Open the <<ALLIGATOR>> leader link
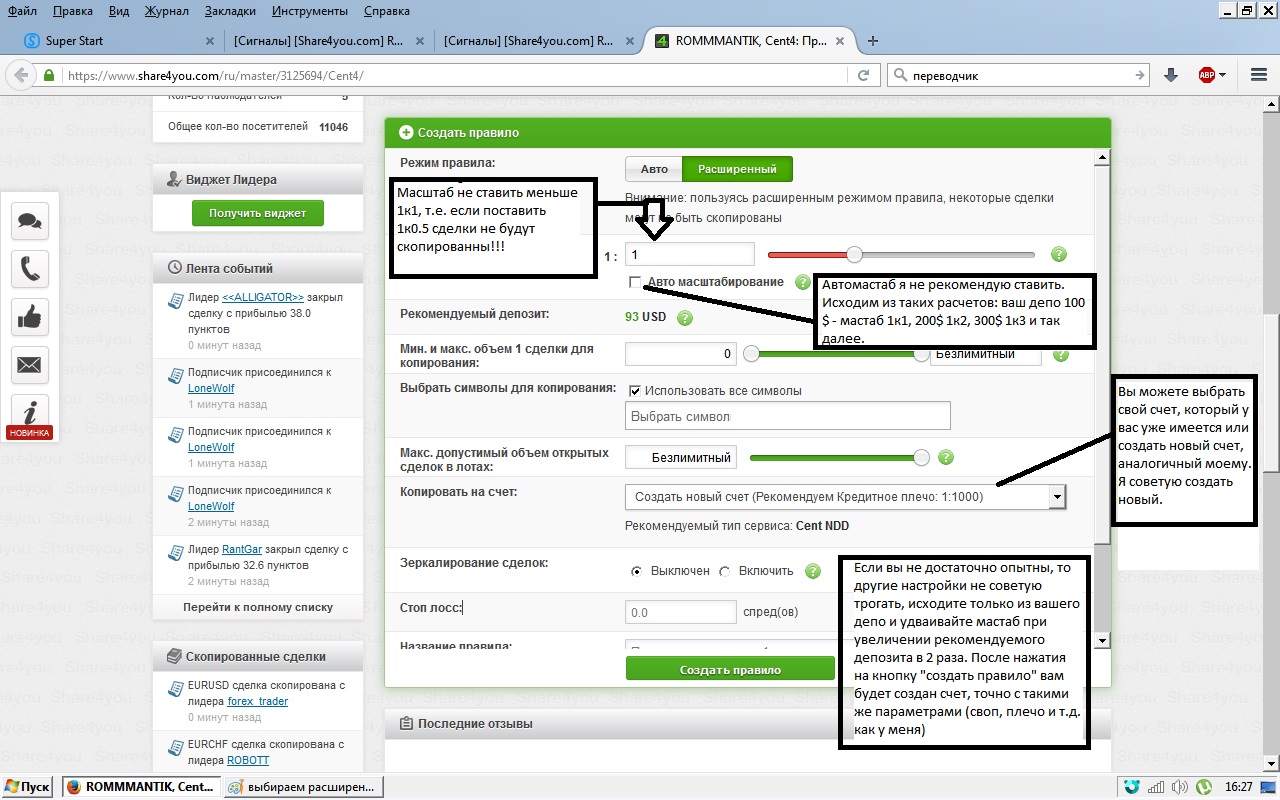 point(263,297)
